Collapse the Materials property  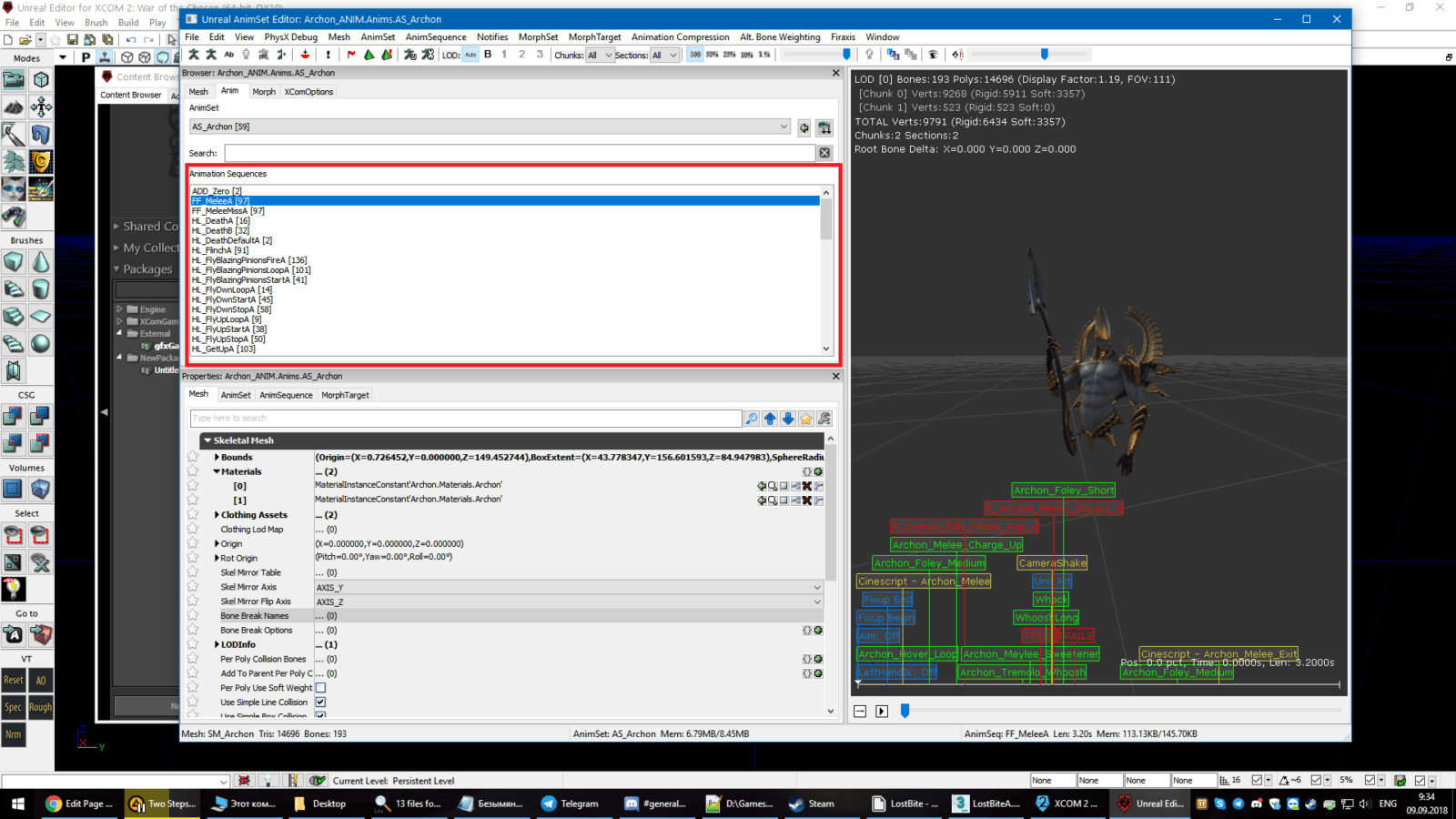tap(217, 471)
